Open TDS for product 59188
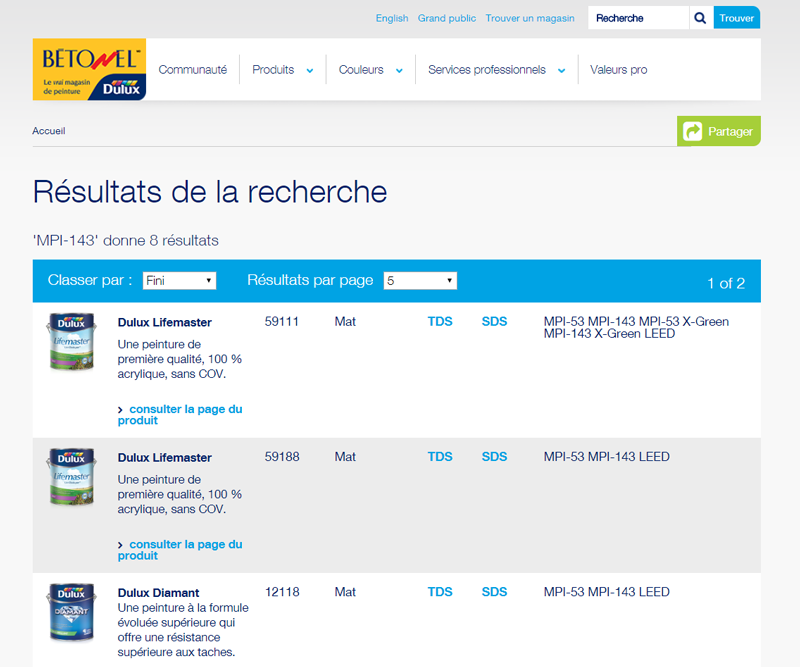Screen dimensions: 800x667 [440, 457]
